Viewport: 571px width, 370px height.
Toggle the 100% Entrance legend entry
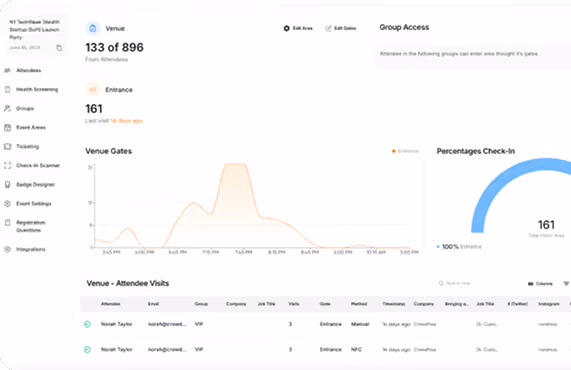(x=459, y=247)
